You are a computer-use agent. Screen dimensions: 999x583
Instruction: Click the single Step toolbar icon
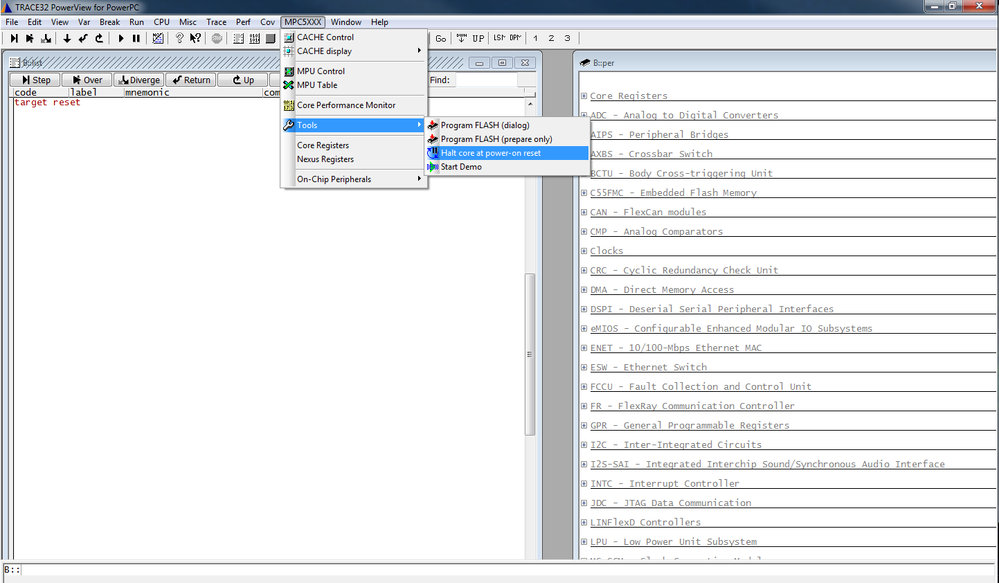(x=14, y=38)
